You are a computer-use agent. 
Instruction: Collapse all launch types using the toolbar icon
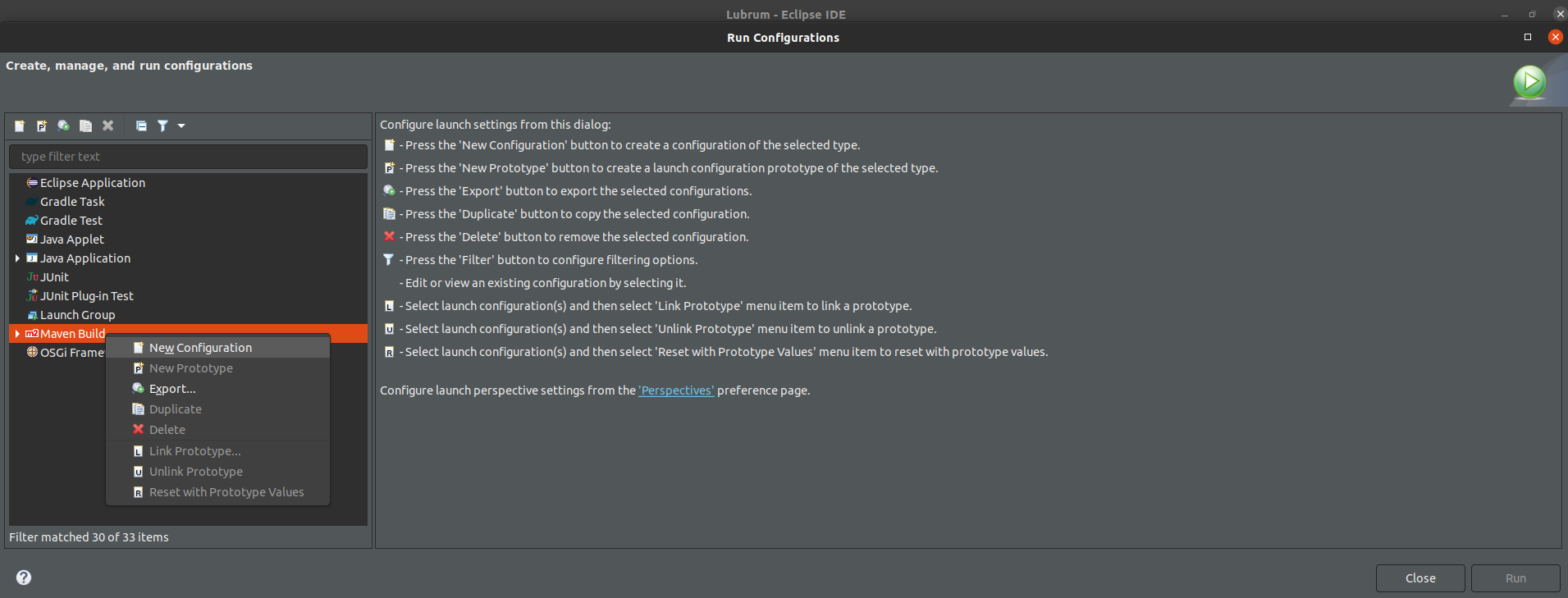(140, 126)
